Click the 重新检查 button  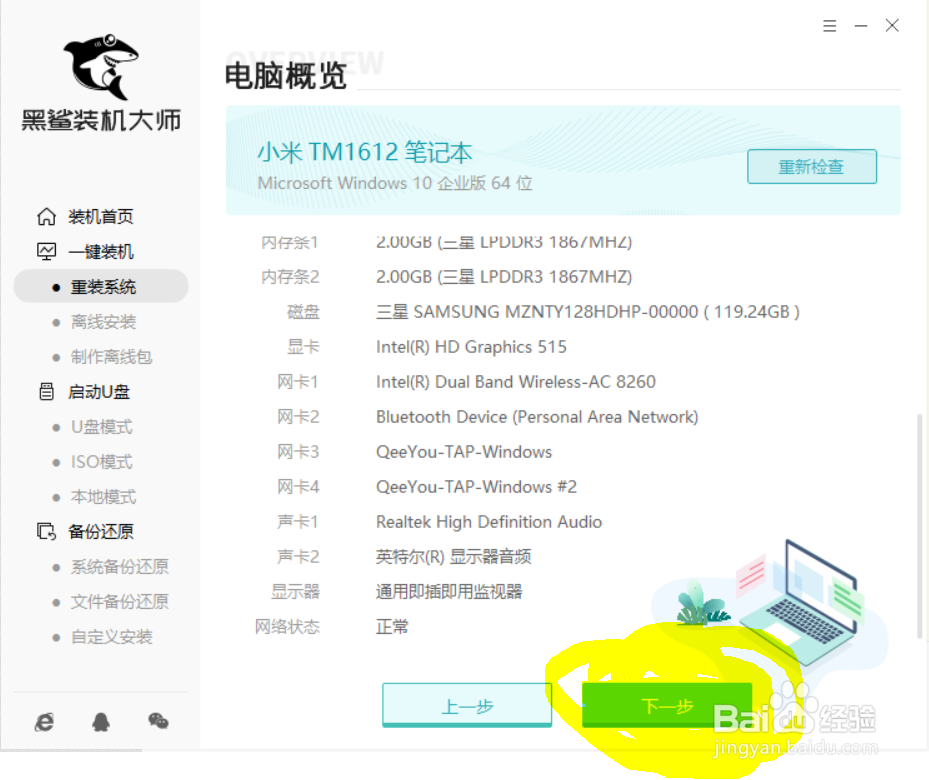pyautogui.click(x=812, y=166)
